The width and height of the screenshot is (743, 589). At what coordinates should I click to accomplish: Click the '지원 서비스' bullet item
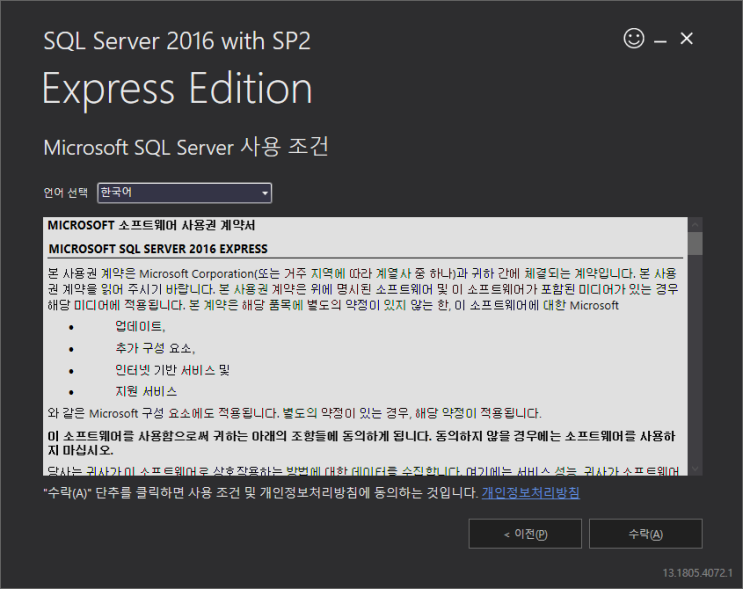(146, 391)
